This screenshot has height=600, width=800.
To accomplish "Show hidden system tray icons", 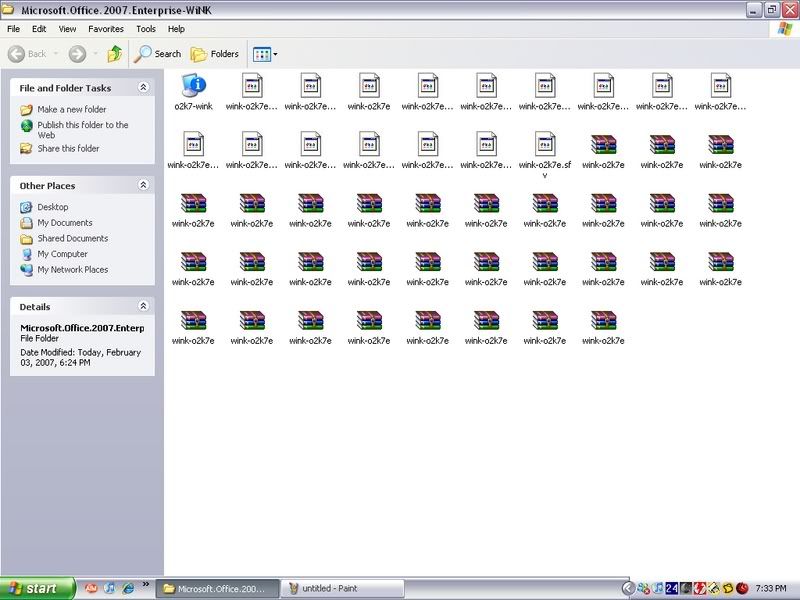I will pos(629,589).
